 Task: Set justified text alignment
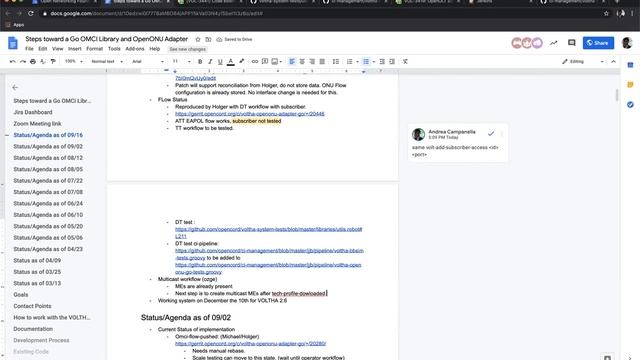point(322,62)
